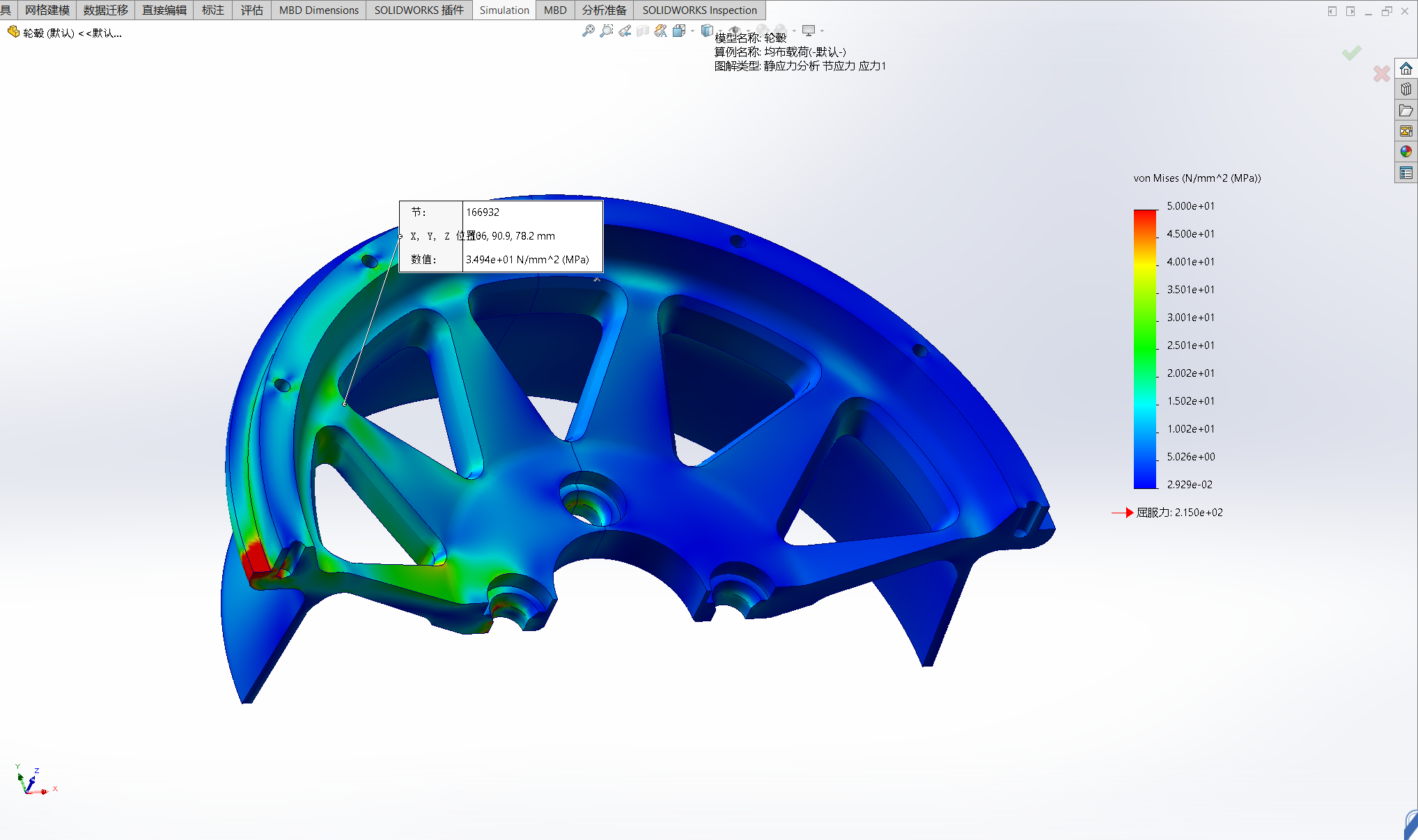Open the Design Library pane
Viewport: 1418px width, 840px height.
(1405, 89)
